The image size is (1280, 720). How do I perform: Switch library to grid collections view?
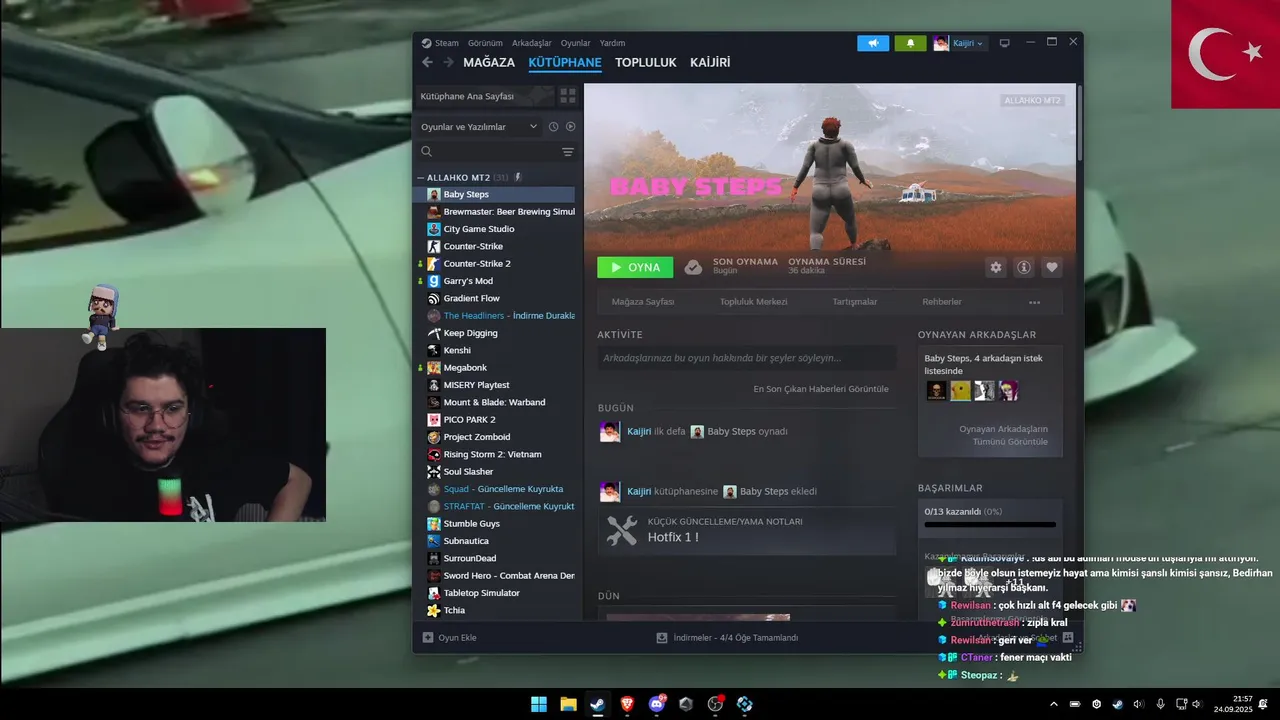click(568, 96)
